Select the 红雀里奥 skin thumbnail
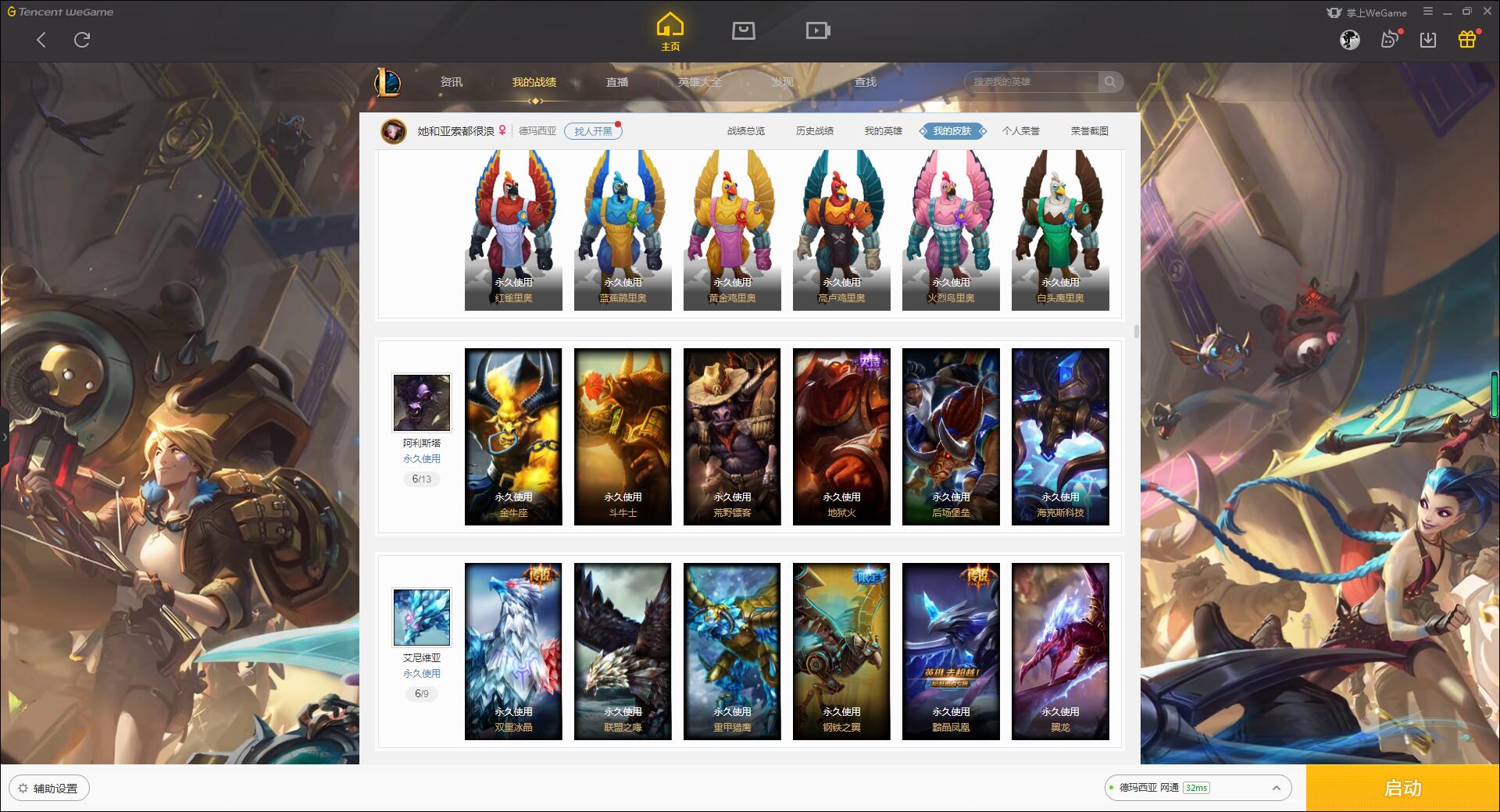1500x812 pixels. pos(513,230)
